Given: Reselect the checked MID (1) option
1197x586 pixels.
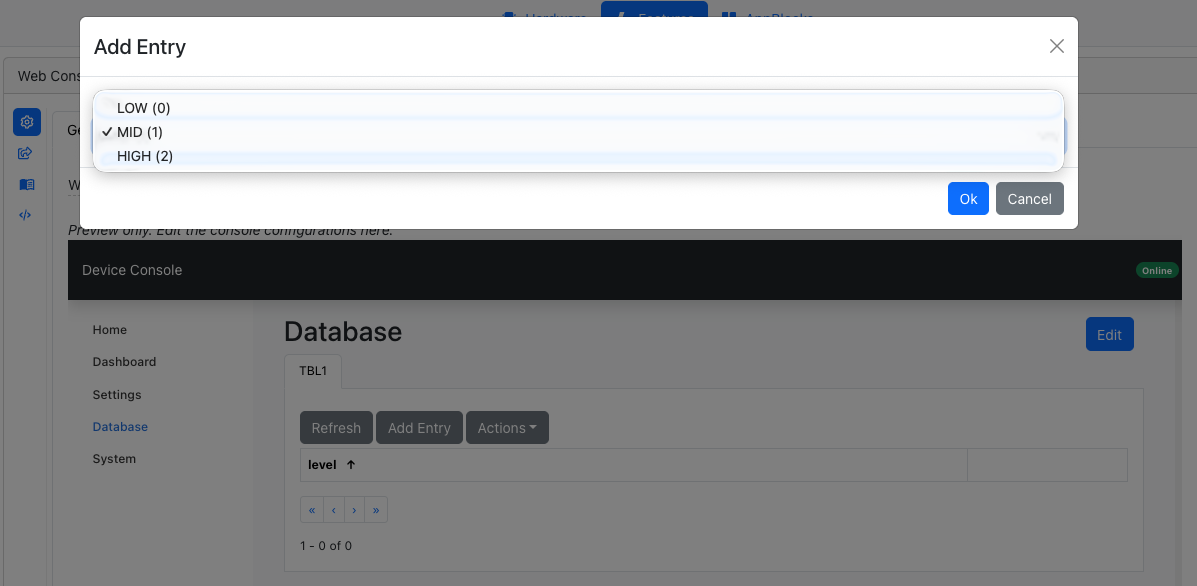Looking at the screenshot, I should coord(140,131).
